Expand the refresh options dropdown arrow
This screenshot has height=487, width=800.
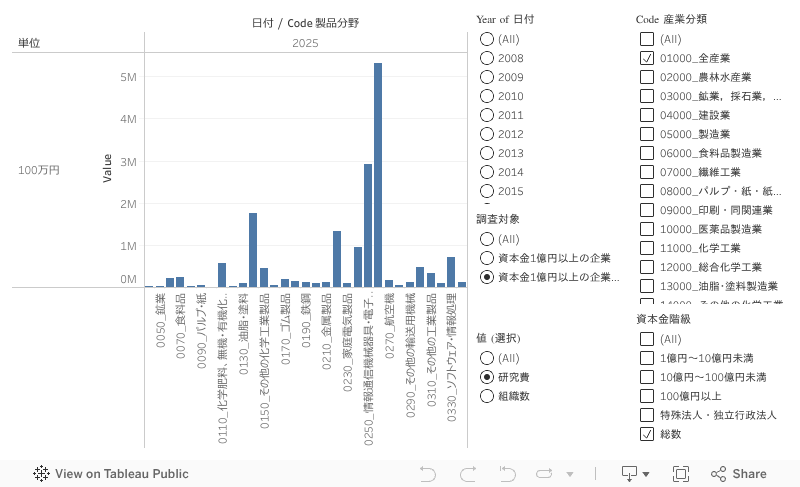point(570,474)
